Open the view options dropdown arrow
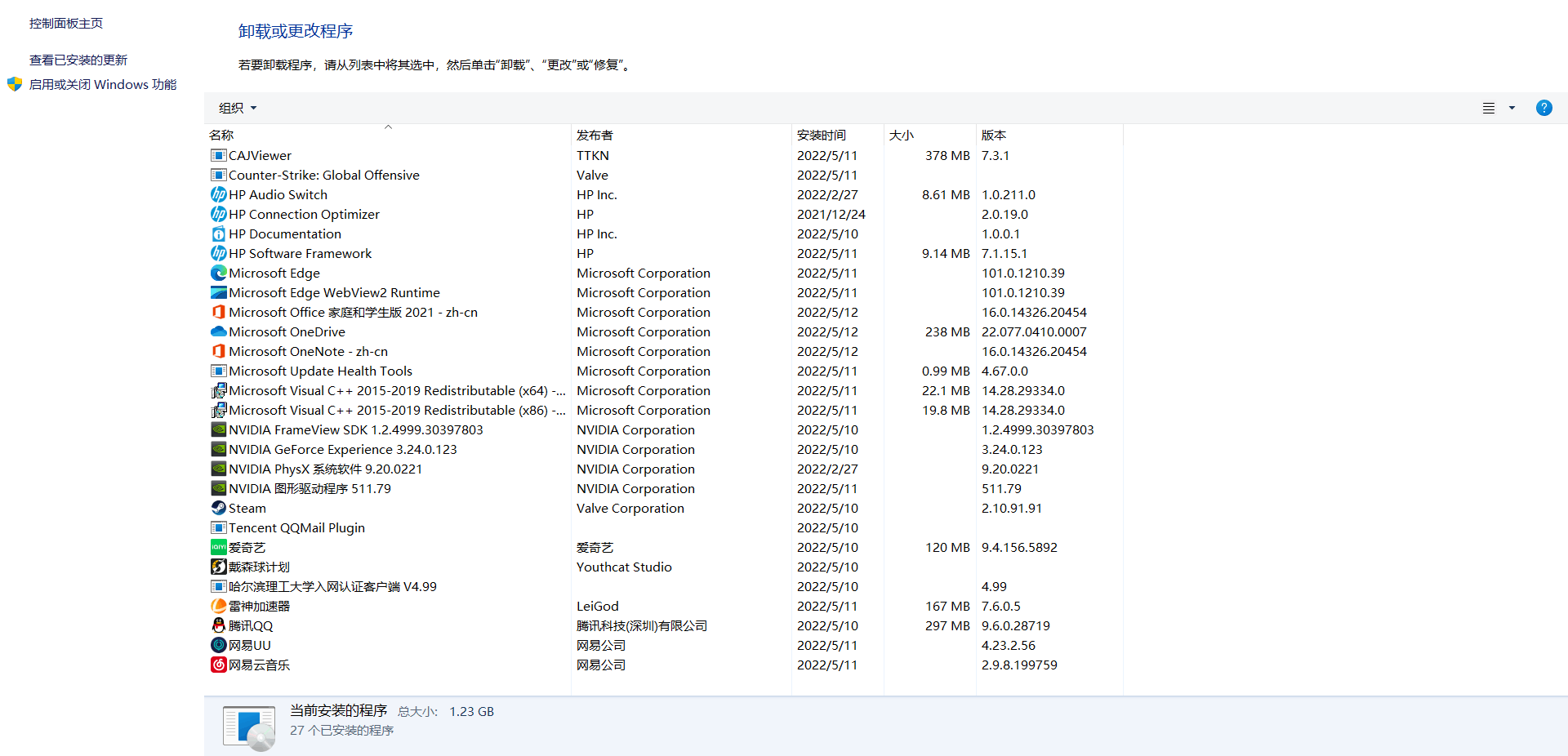 point(1512,108)
